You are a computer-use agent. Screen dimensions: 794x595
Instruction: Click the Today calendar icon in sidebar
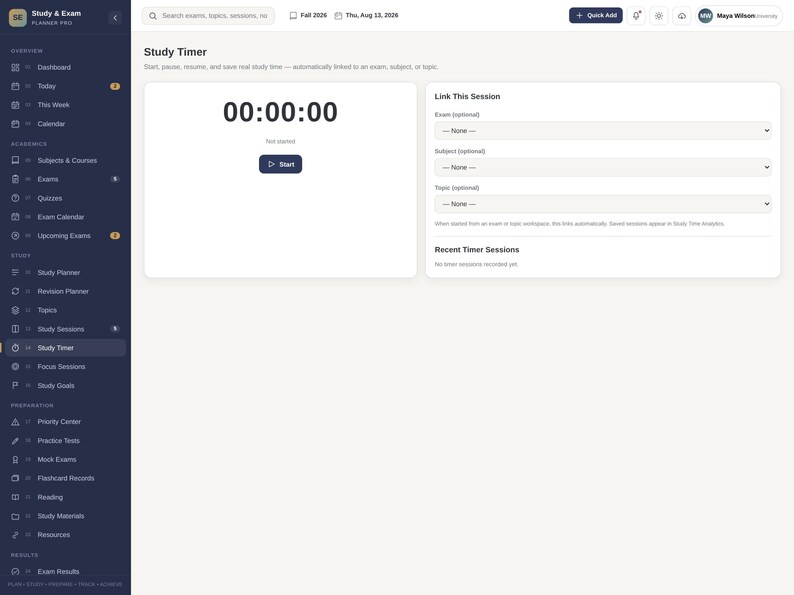[15, 86]
